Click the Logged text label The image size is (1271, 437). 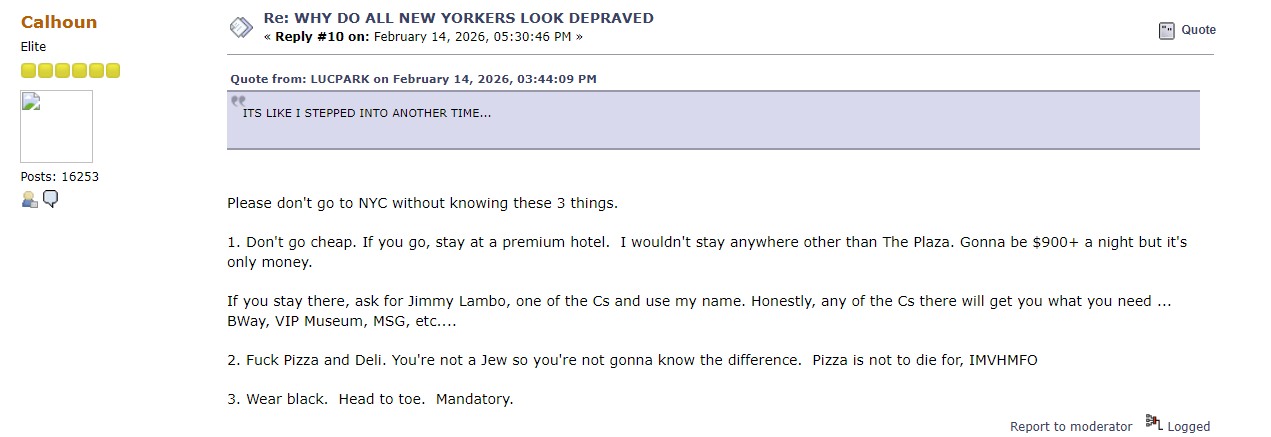click(x=1188, y=426)
